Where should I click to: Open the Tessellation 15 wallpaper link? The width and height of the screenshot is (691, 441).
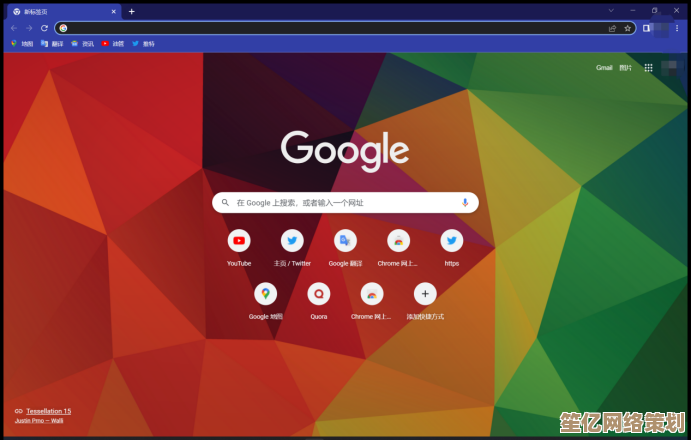(48, 411)
